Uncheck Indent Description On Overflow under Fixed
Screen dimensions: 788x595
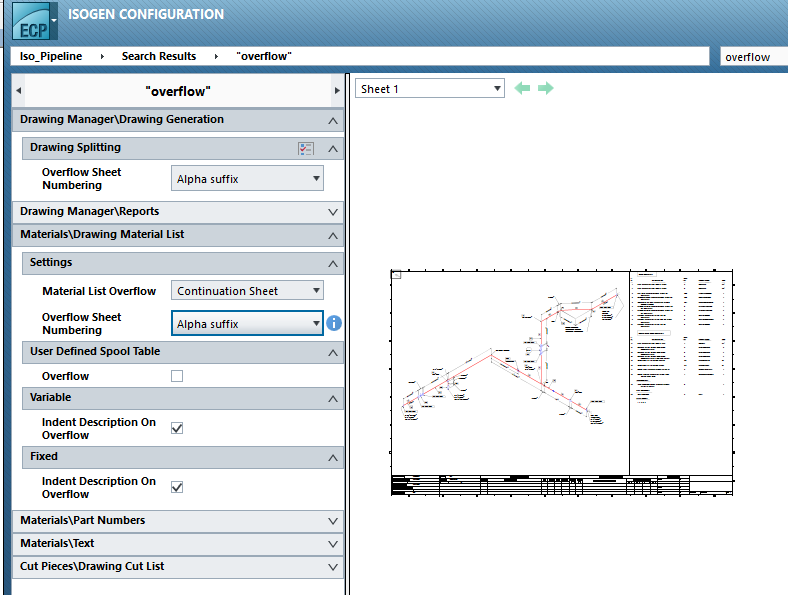click(177, 487)
